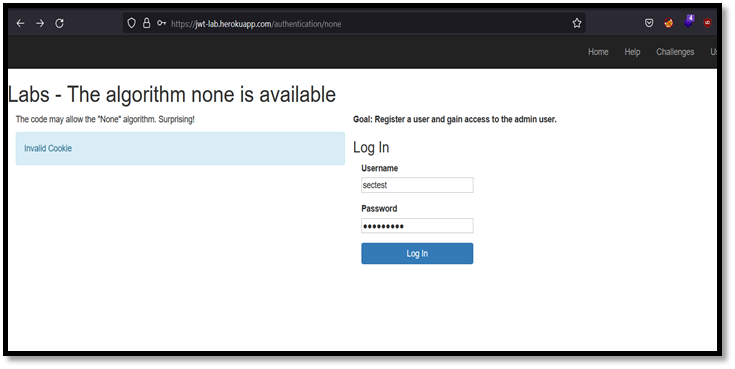Submit with the Log In button
735x369 pixels.
click(417, 254)
